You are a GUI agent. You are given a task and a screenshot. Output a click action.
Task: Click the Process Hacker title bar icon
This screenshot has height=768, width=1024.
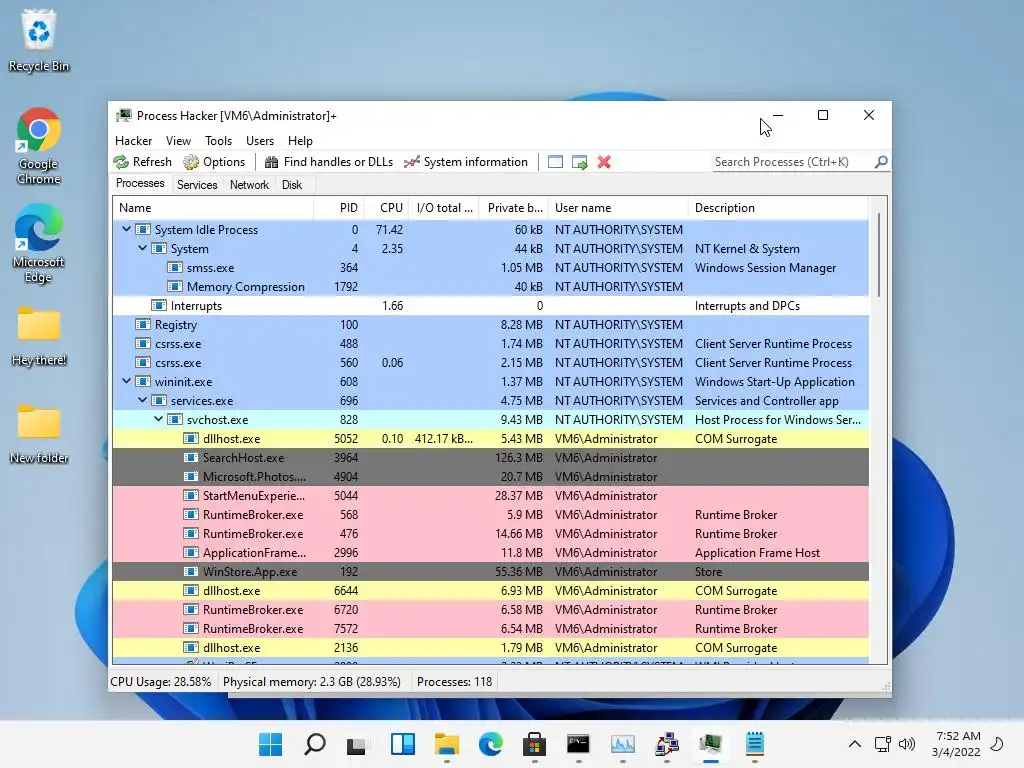click(123, 116)
